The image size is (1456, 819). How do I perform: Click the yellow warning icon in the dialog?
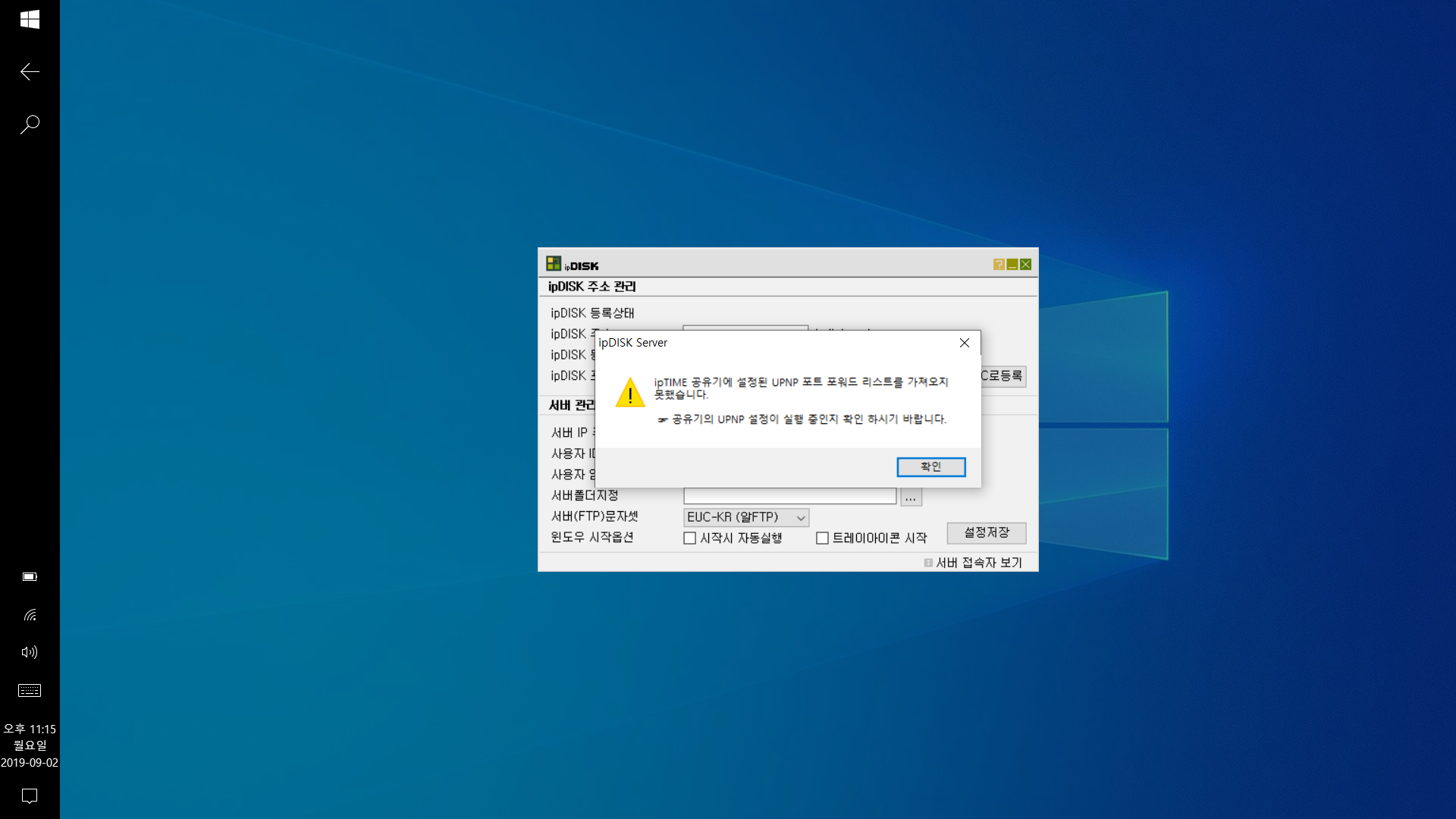630,393
